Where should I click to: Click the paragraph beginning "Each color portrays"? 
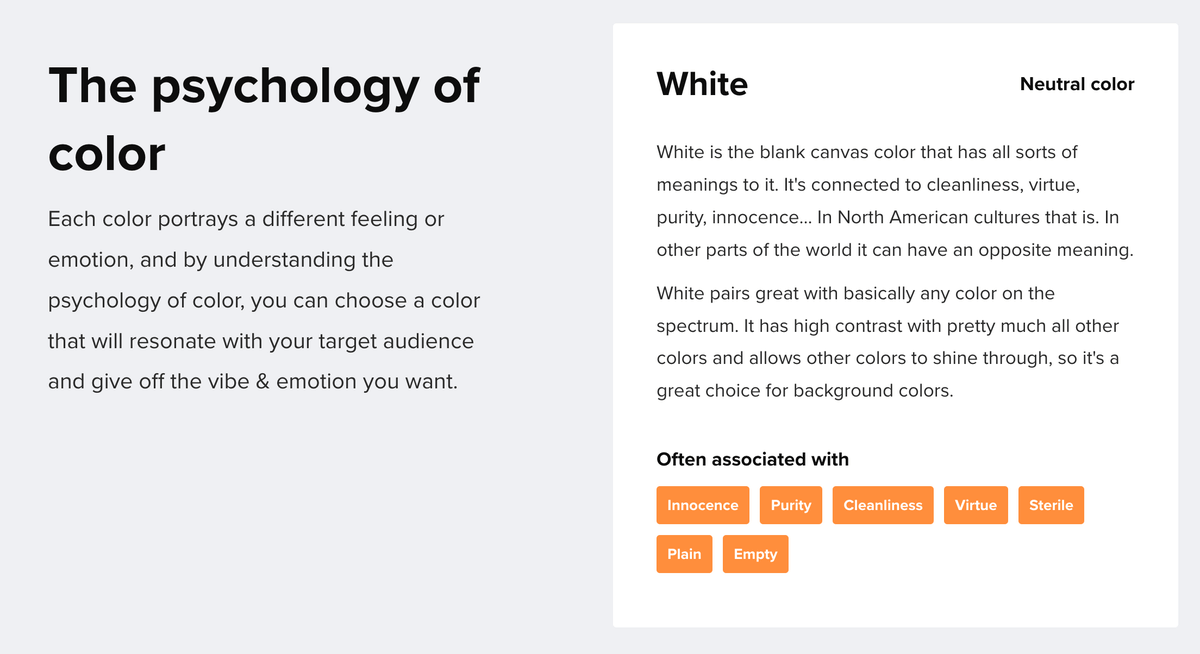tap(264, 300)
